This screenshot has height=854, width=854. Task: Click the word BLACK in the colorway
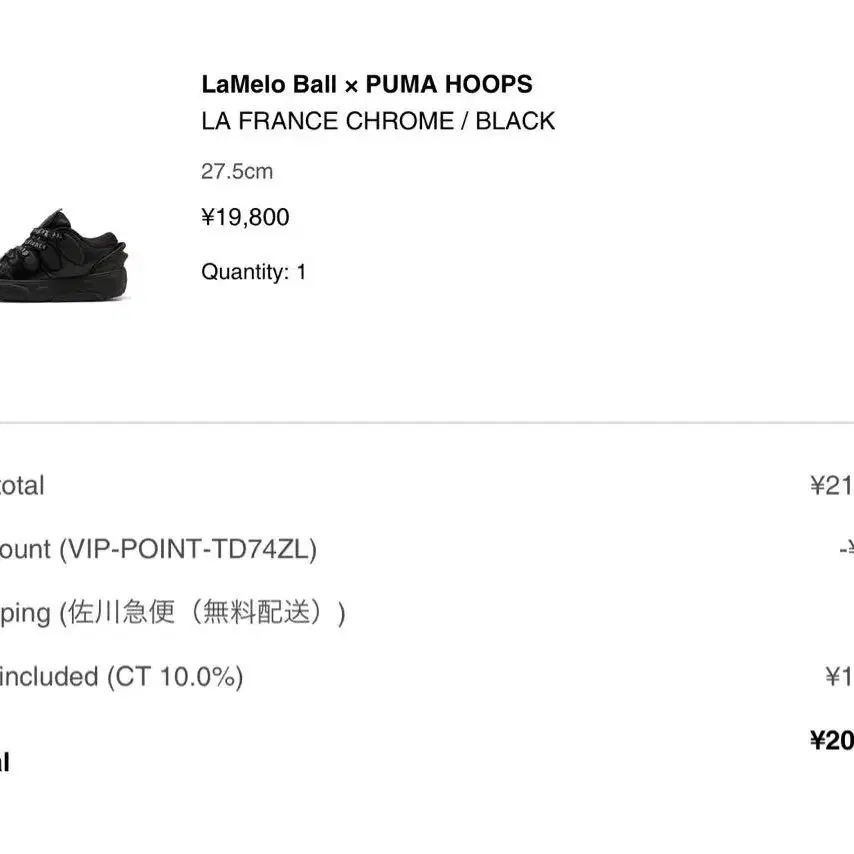(x=515, y=121)
